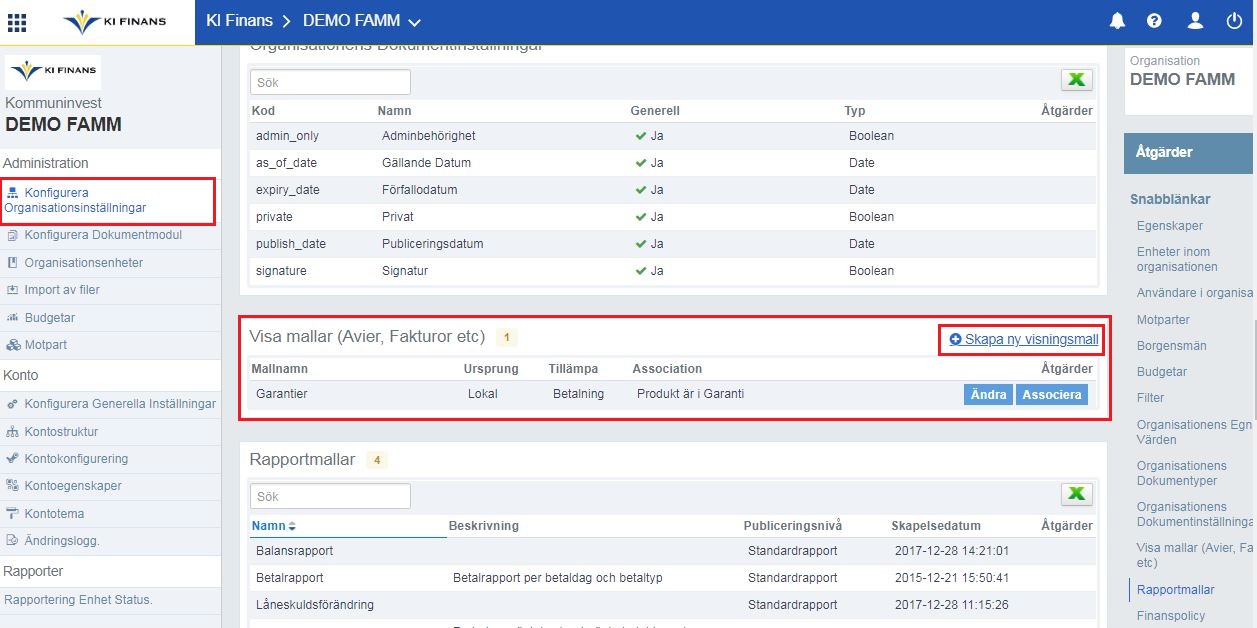Screen dimensions: 1257x628
Task: Open the apps grid menu icon
Action: 17,22
